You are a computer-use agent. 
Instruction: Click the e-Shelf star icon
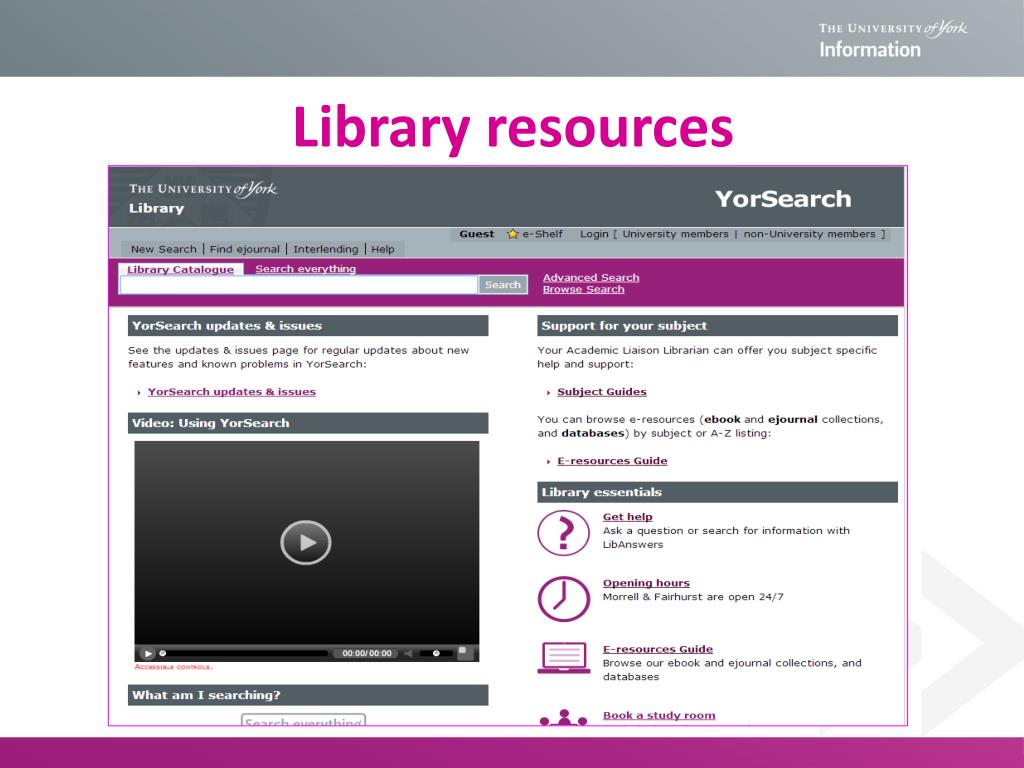[513, 234]
